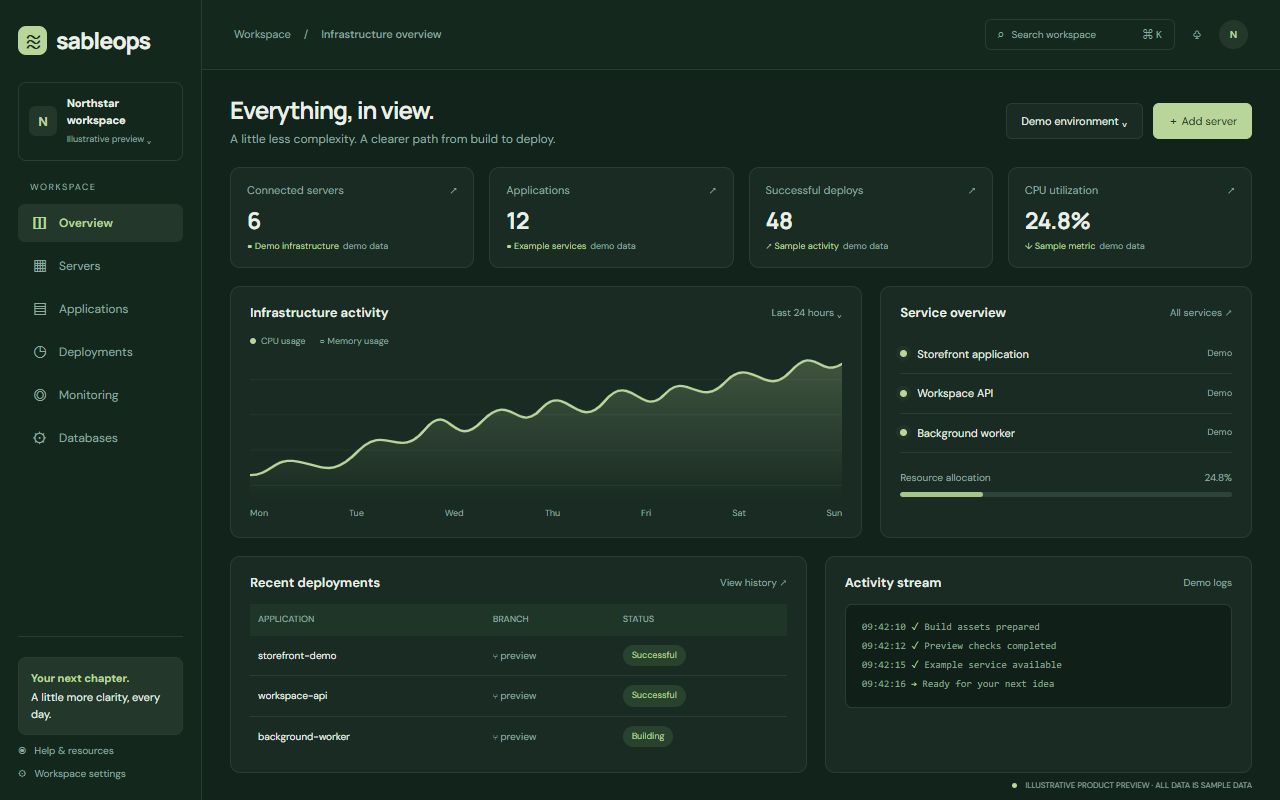Screen dimensions: 1280x800
Task: Click the Applications list icon
Action: 40,309
